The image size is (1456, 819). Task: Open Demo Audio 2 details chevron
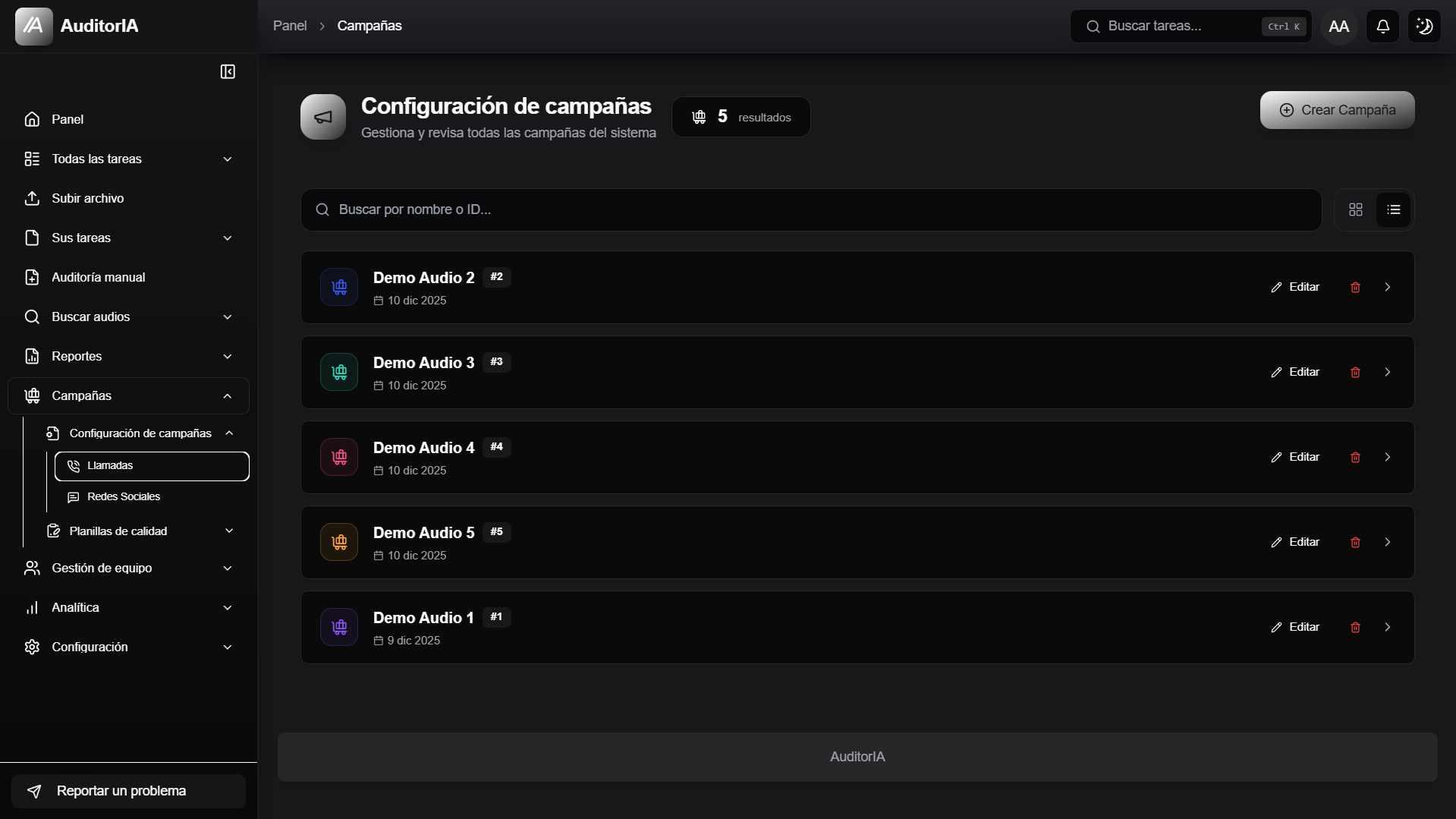coord(1388,287)
